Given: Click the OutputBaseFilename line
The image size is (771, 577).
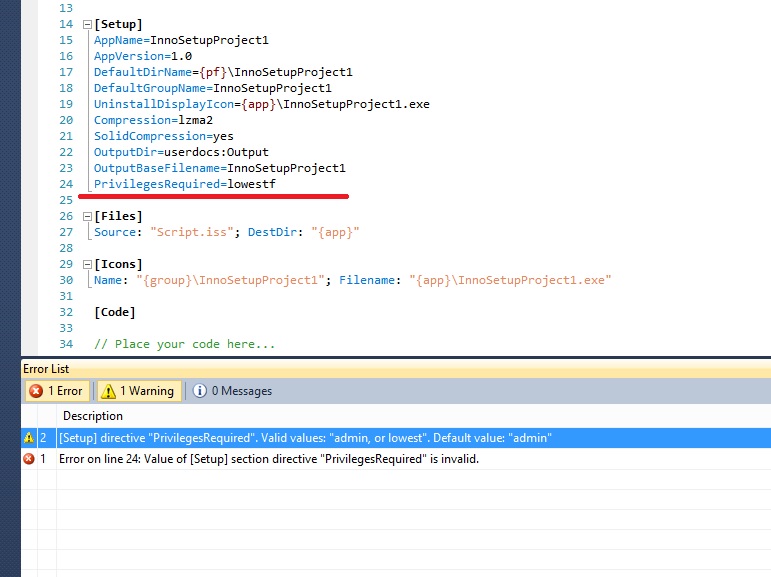Looking at the screenshot, I should (220, 168).
